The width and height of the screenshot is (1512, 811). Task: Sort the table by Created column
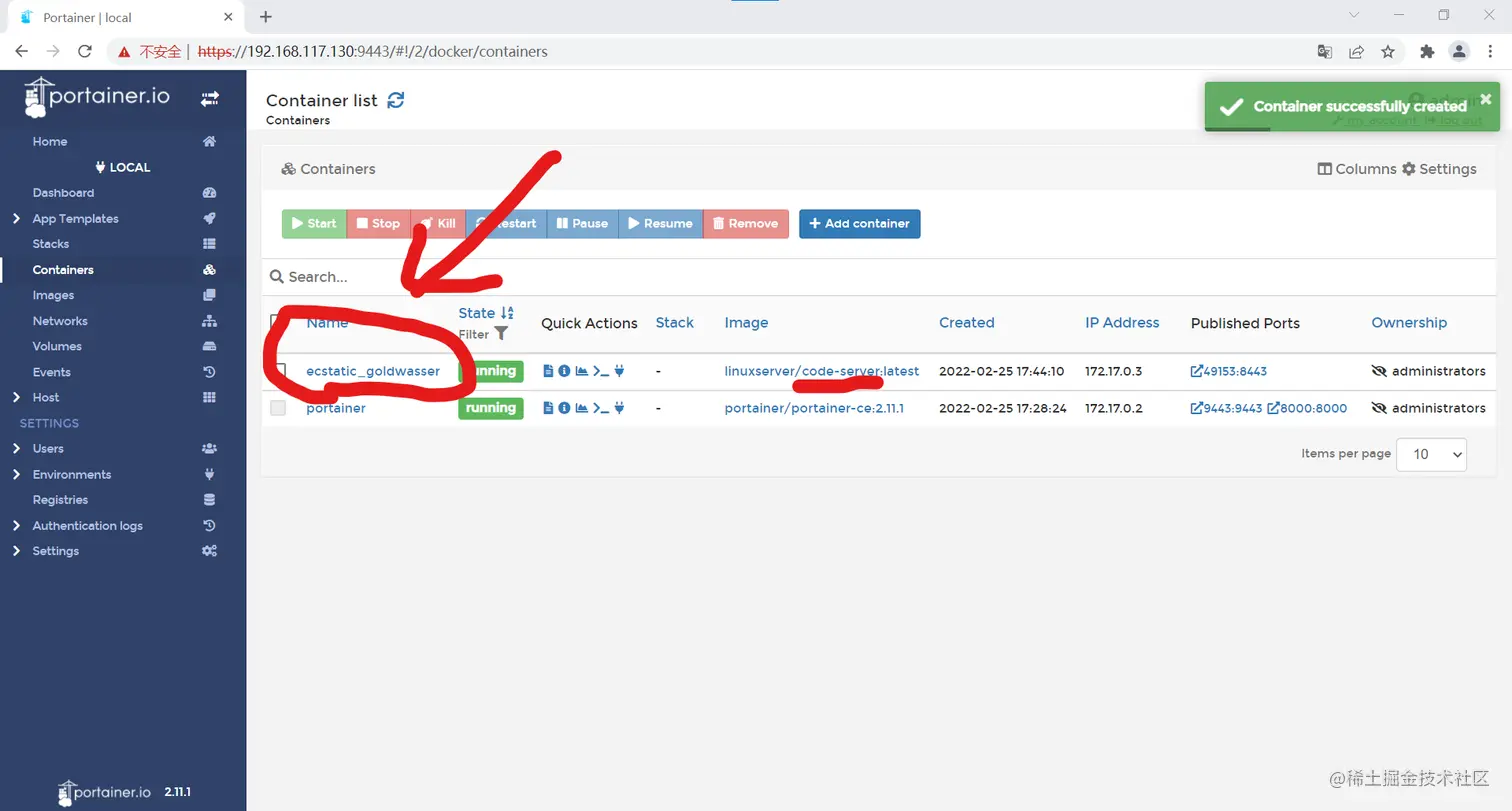tap(966, 323)
